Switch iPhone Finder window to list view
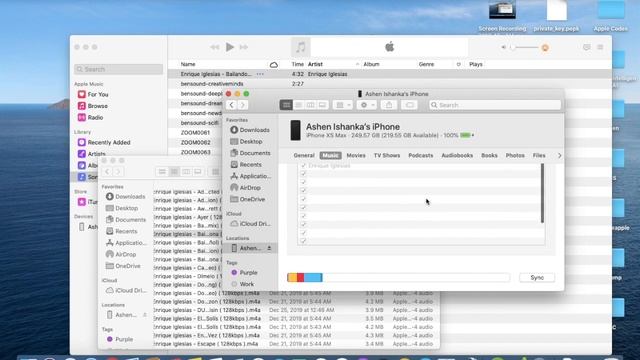640x360 pixels. 298,105
